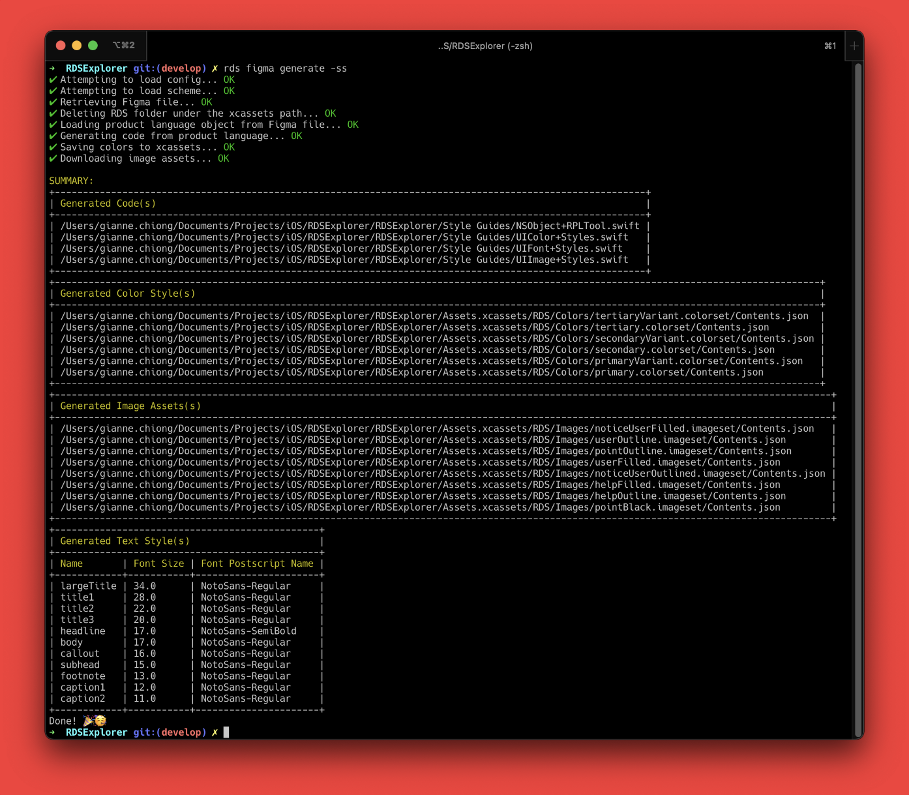Viewport: 910px width, 796px height.
Task: Click the UIColor+Styles.swift file path
Action: click(344, 237)
